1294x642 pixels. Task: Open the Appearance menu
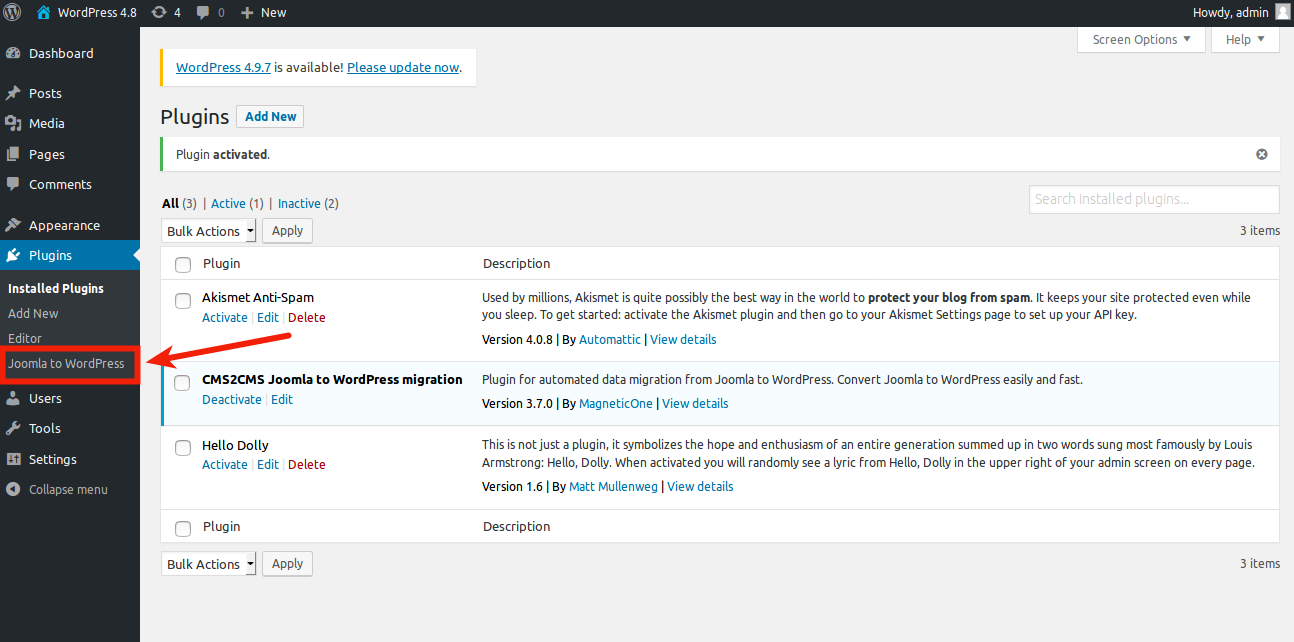click(70, 225)
